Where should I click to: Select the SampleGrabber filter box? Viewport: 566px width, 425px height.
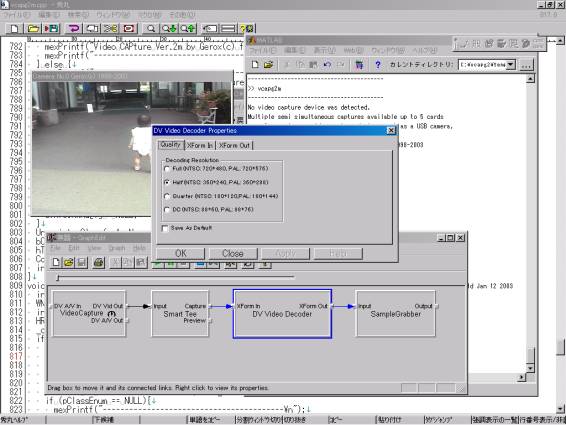tap(396, 314)
